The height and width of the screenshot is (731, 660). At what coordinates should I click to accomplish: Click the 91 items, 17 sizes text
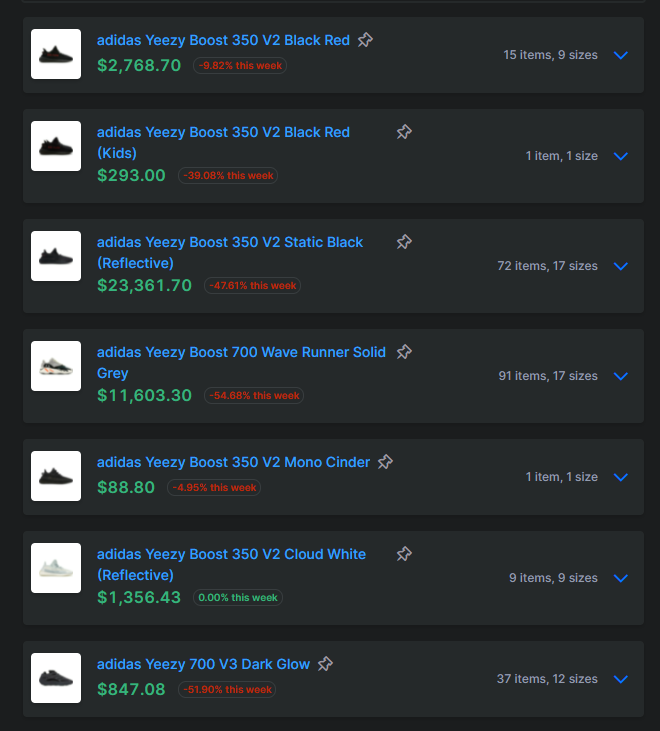click(x=548, y=376)
